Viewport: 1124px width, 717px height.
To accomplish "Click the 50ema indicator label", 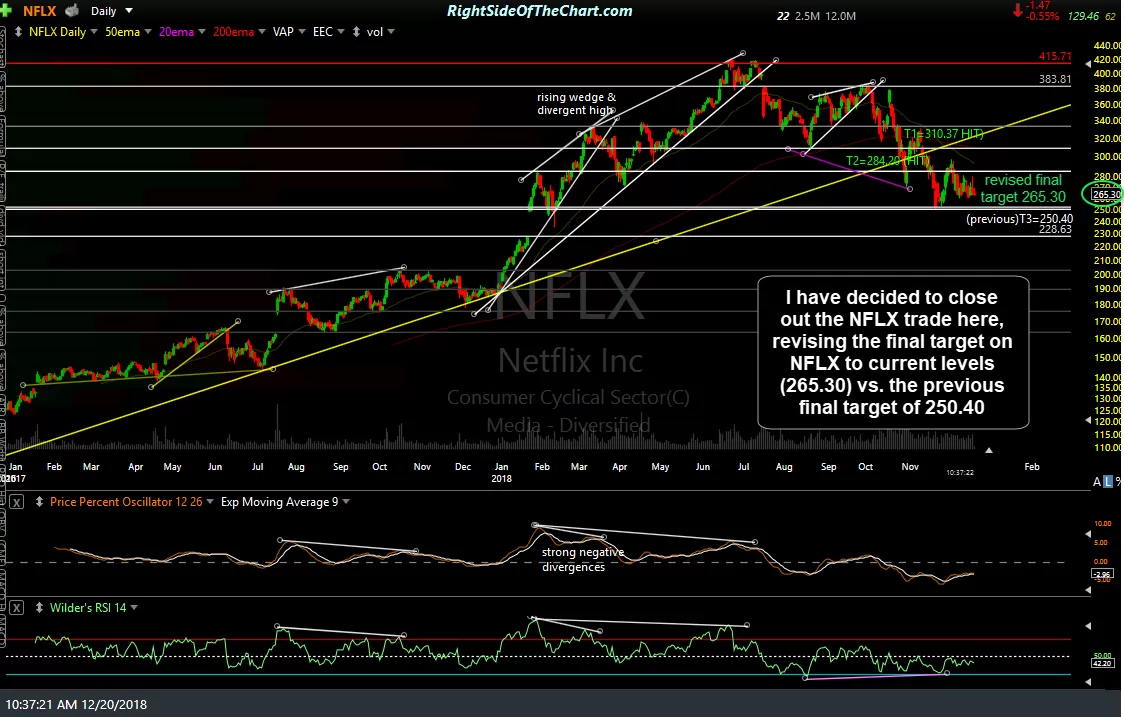I will (x=123, y=32).
